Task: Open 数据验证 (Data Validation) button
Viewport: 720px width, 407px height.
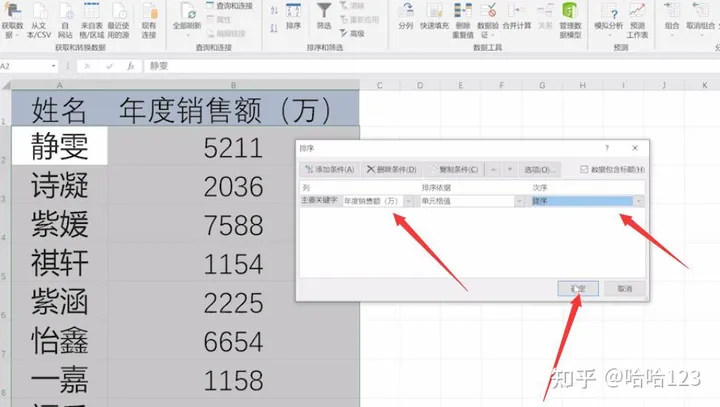Action: (x=488, y=20)
